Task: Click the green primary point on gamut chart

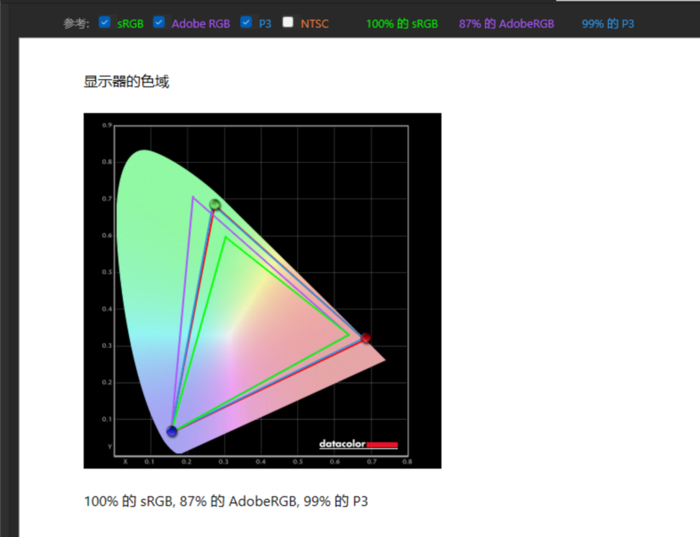Action: (215, 204)
